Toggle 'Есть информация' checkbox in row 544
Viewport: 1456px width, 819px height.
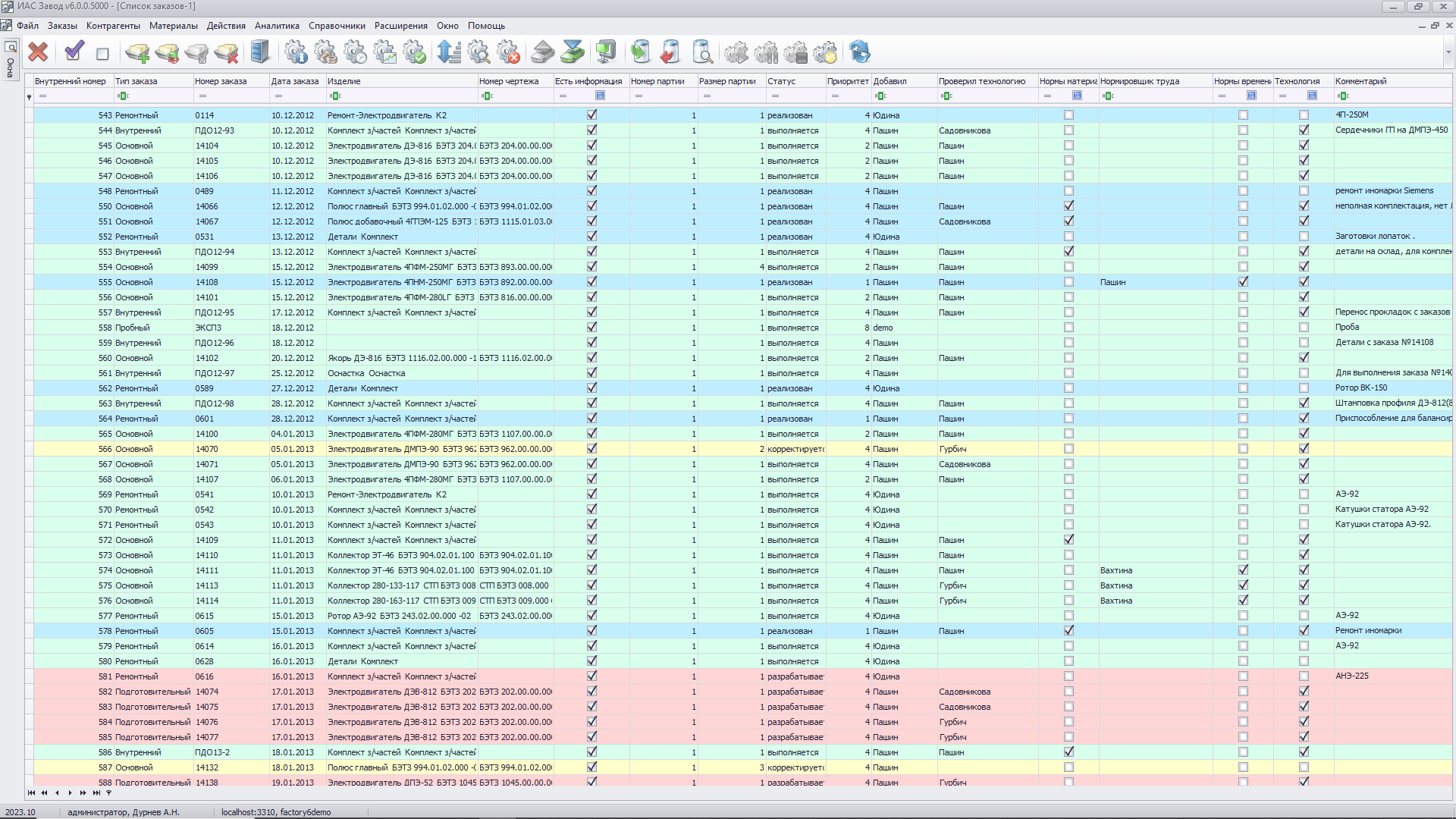tap(591, 130)
